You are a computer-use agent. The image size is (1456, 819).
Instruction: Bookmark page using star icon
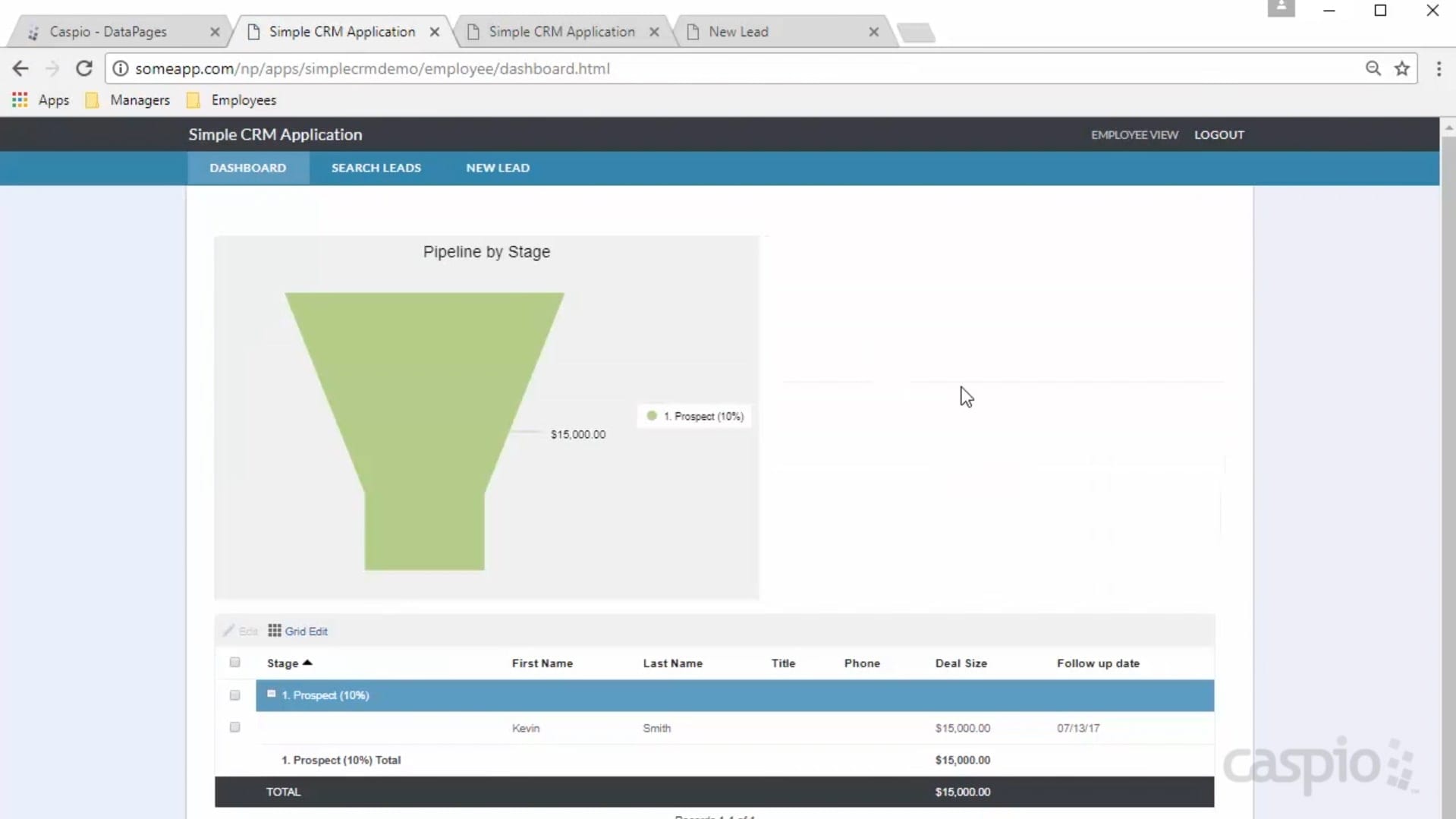click(x=1401, y=68)
